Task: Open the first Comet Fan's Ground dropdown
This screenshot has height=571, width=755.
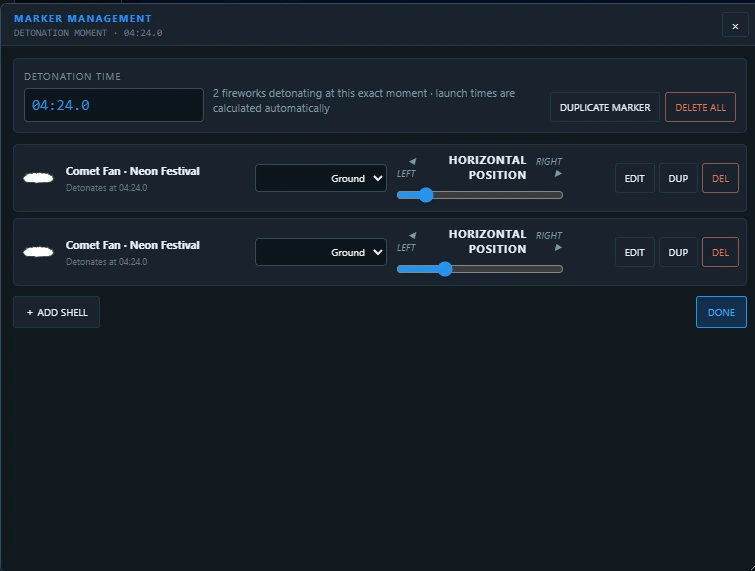Action: tap(321, 178)
